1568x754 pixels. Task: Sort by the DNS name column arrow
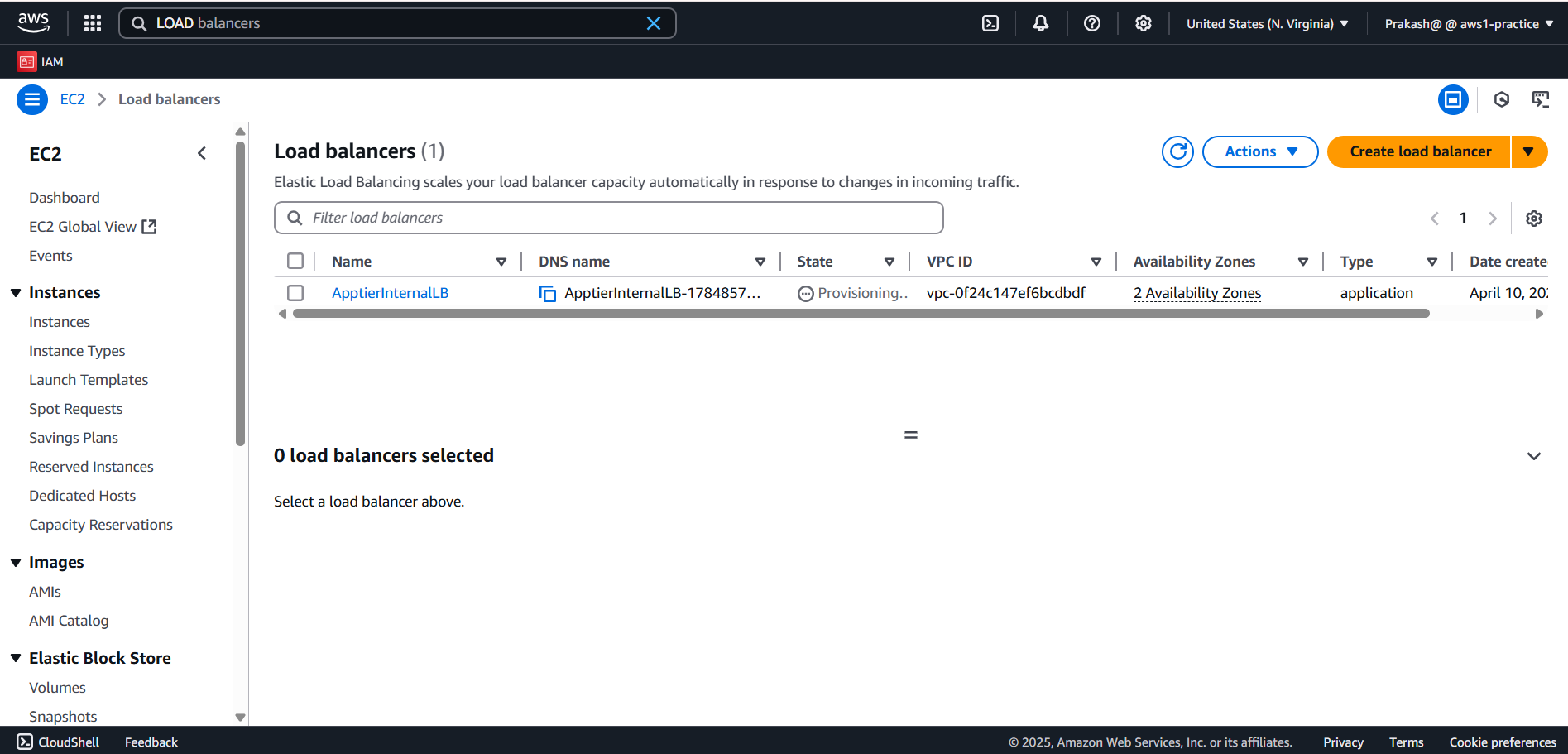[760, 262]
